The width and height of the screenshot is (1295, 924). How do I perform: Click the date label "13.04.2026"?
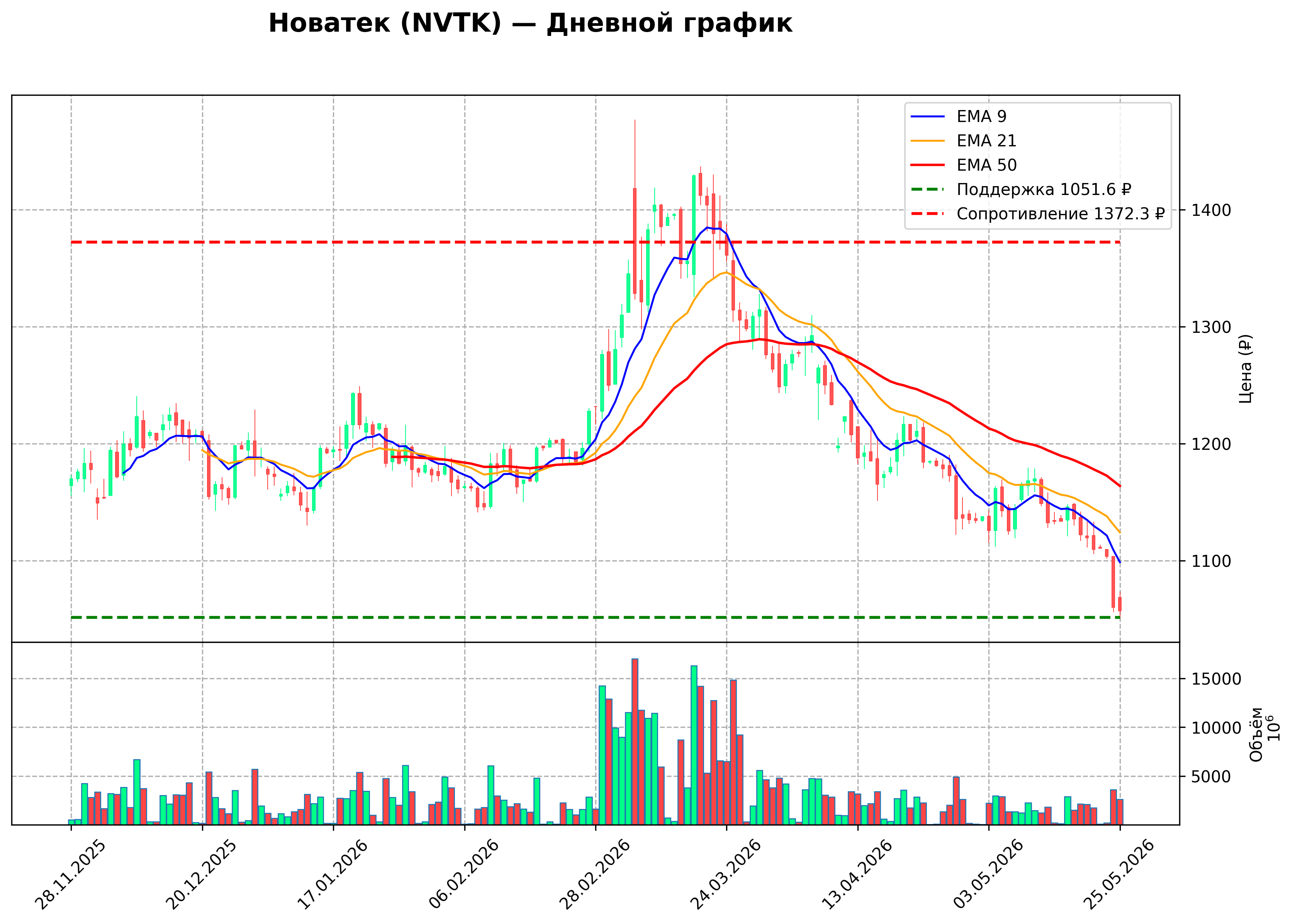pyautogui.click(x=857, y=875)
